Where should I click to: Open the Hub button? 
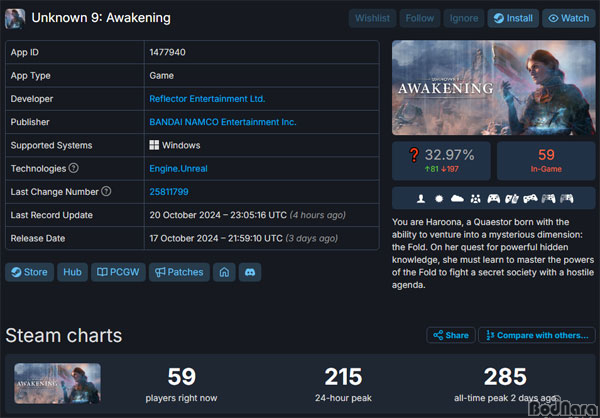(72, 272)
